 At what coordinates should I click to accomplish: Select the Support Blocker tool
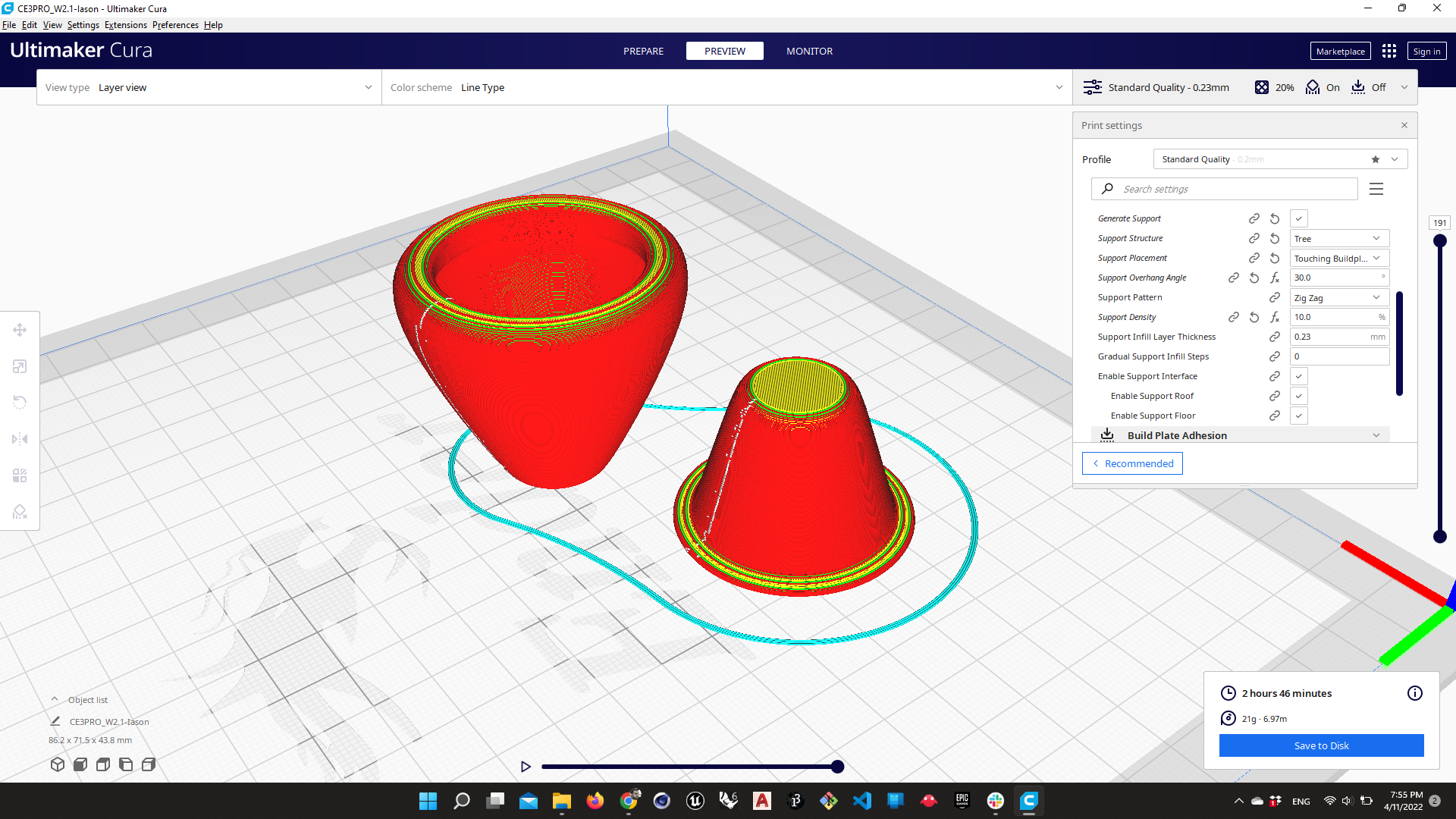[x=20, y=512]
